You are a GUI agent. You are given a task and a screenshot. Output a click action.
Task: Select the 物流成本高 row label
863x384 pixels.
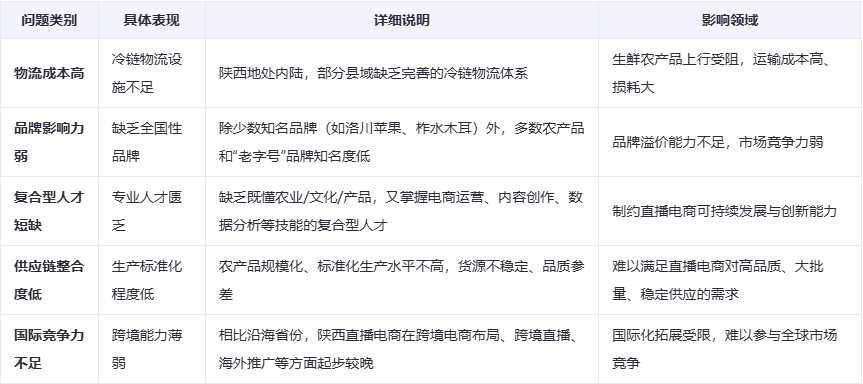click(x=50, y=73)
